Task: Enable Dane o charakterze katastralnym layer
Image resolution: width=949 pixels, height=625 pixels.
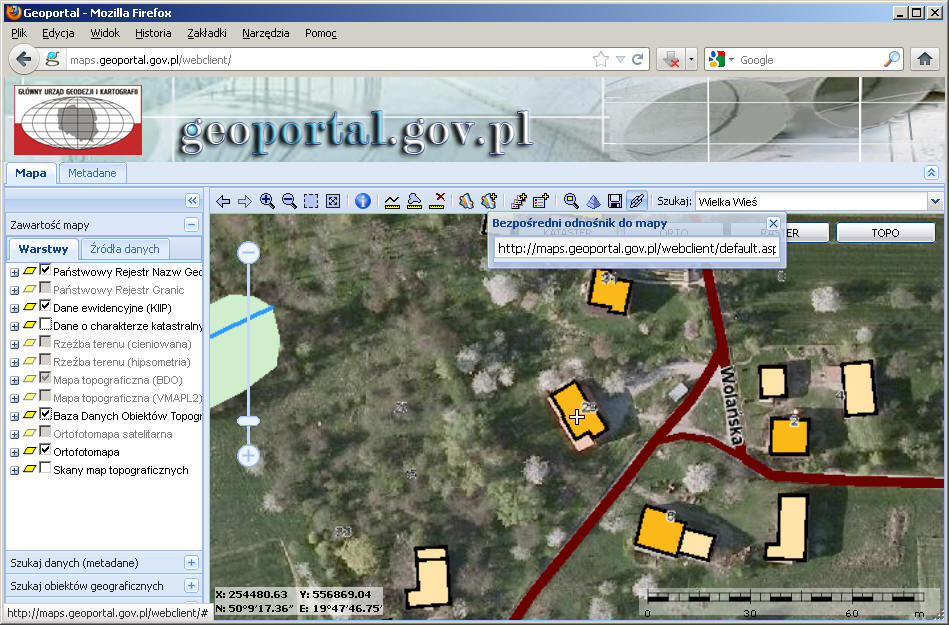Action: (45, 324)
